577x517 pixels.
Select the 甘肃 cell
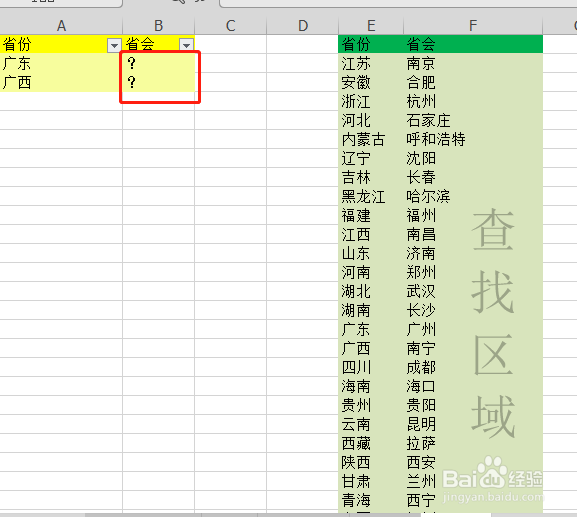tap(371, 482)
